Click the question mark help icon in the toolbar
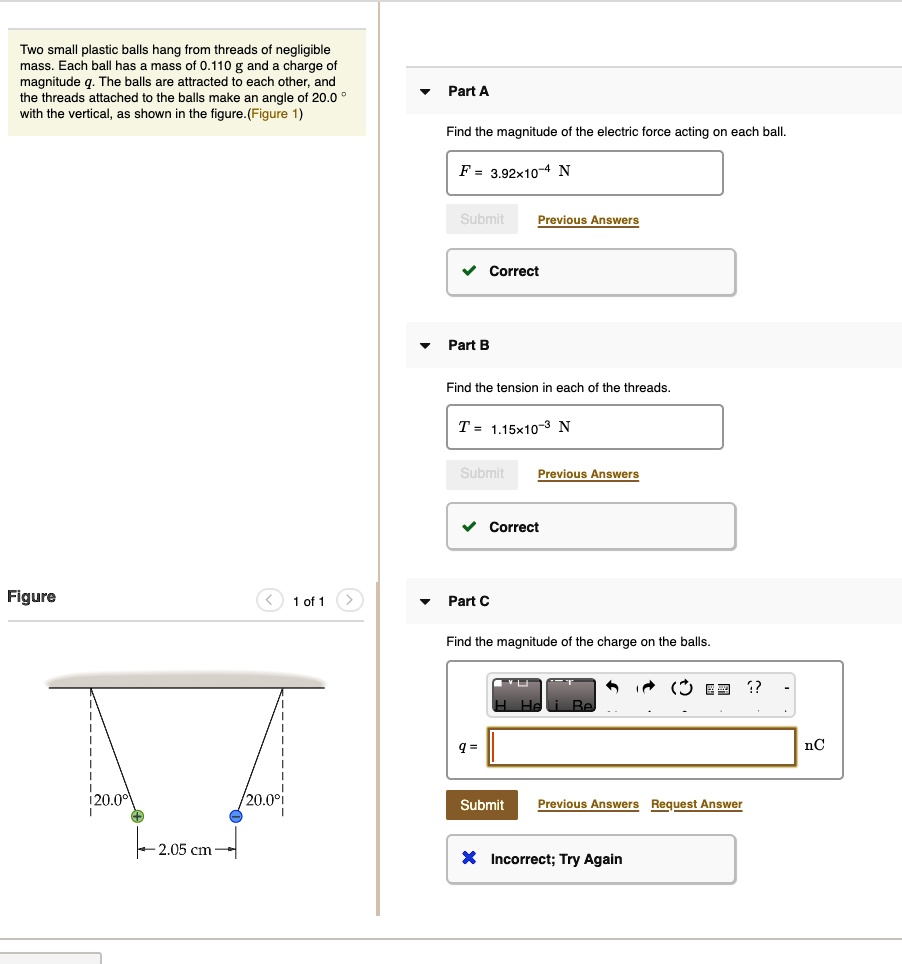902x964 pixels. pyautogui.click(x=753, y=688)
